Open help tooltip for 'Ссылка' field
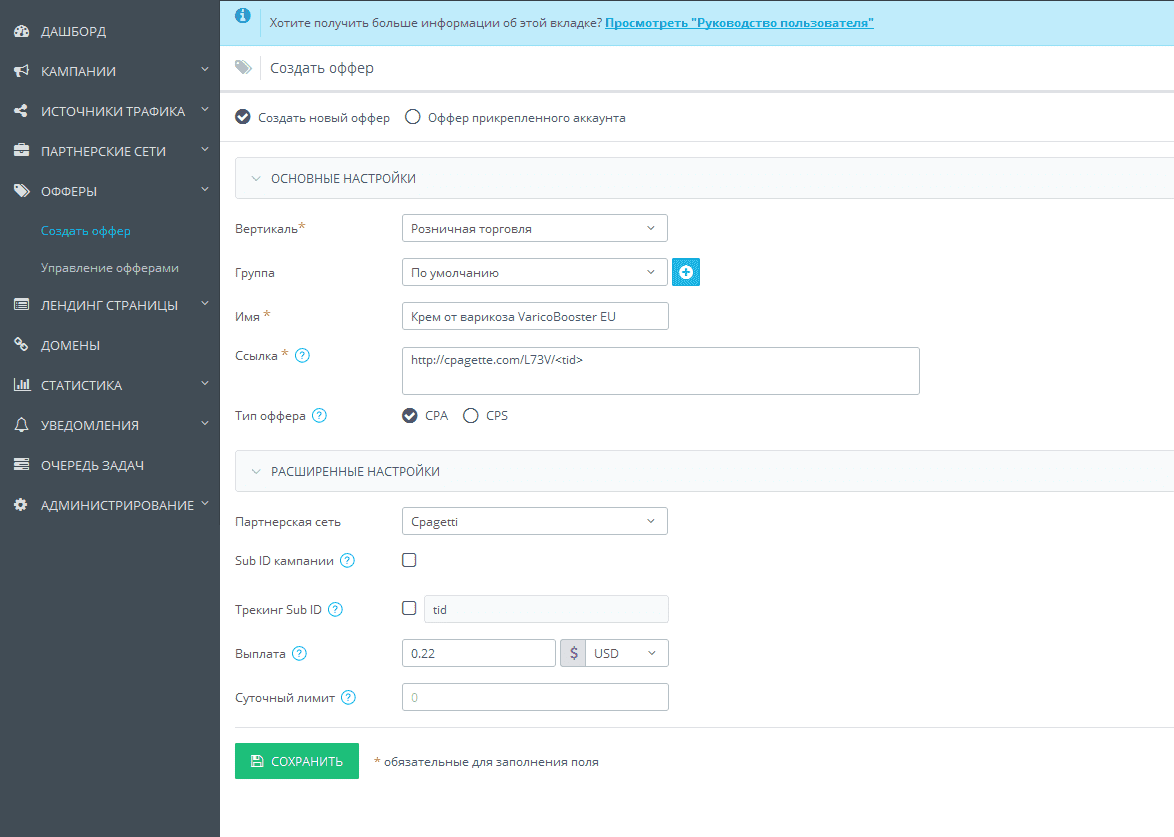The height and width of the screenshot is (837, 1174). coord(302,356)
